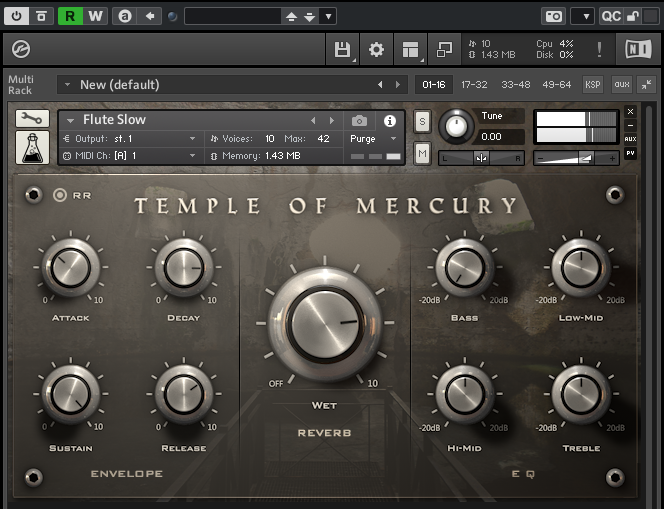664x509 pixels.
Task: Toggle instrument AUX button on header
Action: (631, 139)
